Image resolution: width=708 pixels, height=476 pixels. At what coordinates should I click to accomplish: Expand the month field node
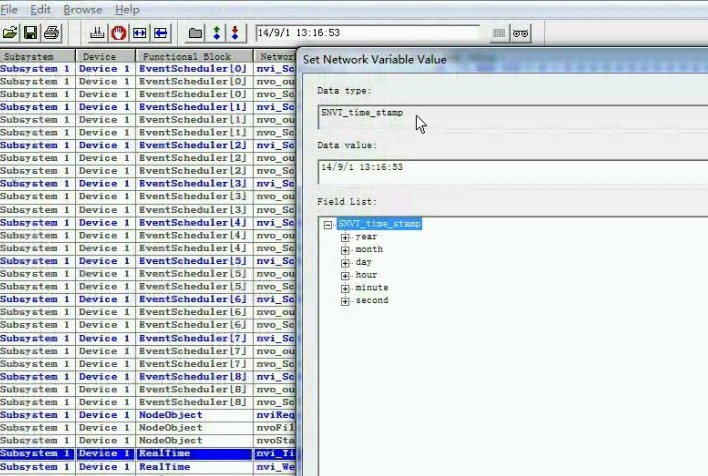(345, 250)
